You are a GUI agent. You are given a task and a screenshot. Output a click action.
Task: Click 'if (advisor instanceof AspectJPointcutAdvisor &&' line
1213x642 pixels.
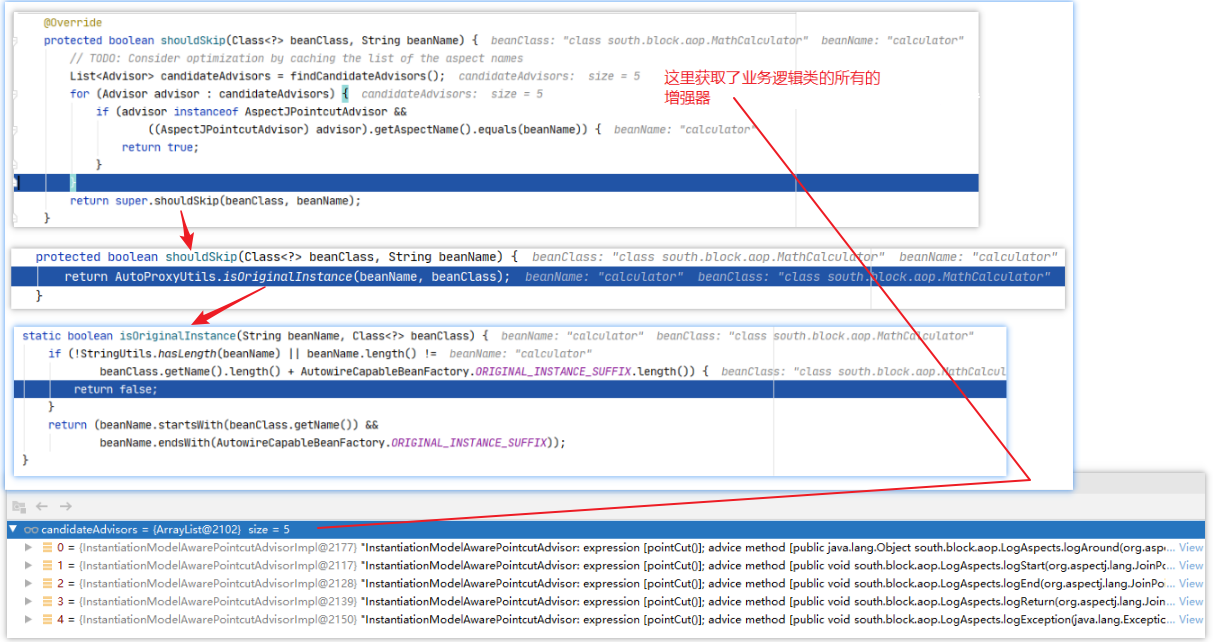click(251, 112)
